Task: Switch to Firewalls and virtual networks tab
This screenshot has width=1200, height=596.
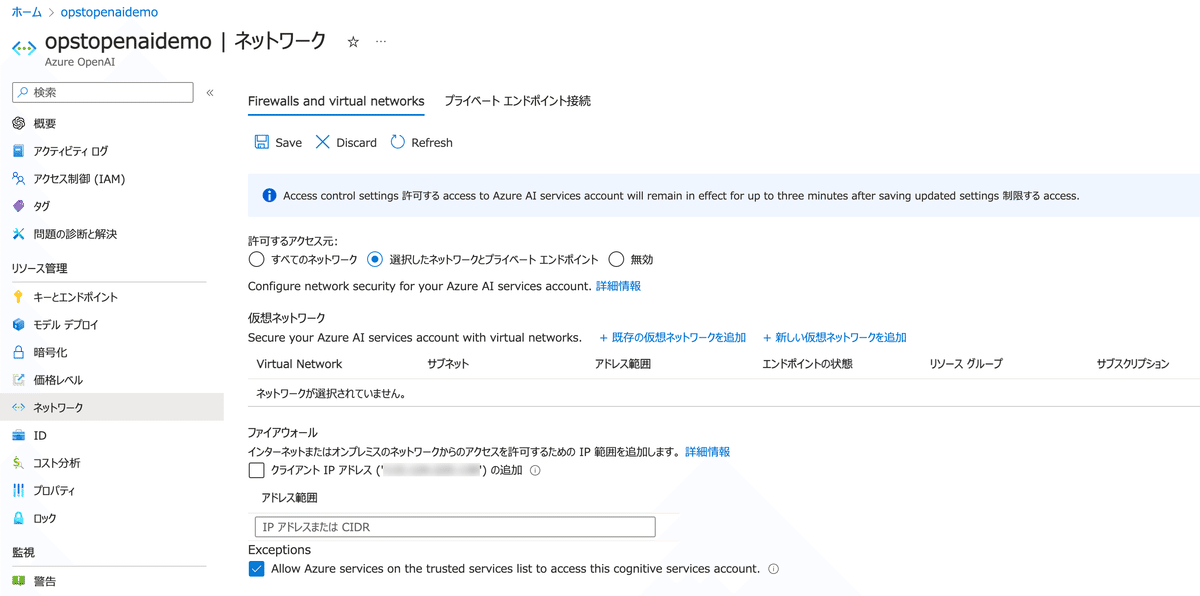Action: point(336,101)
